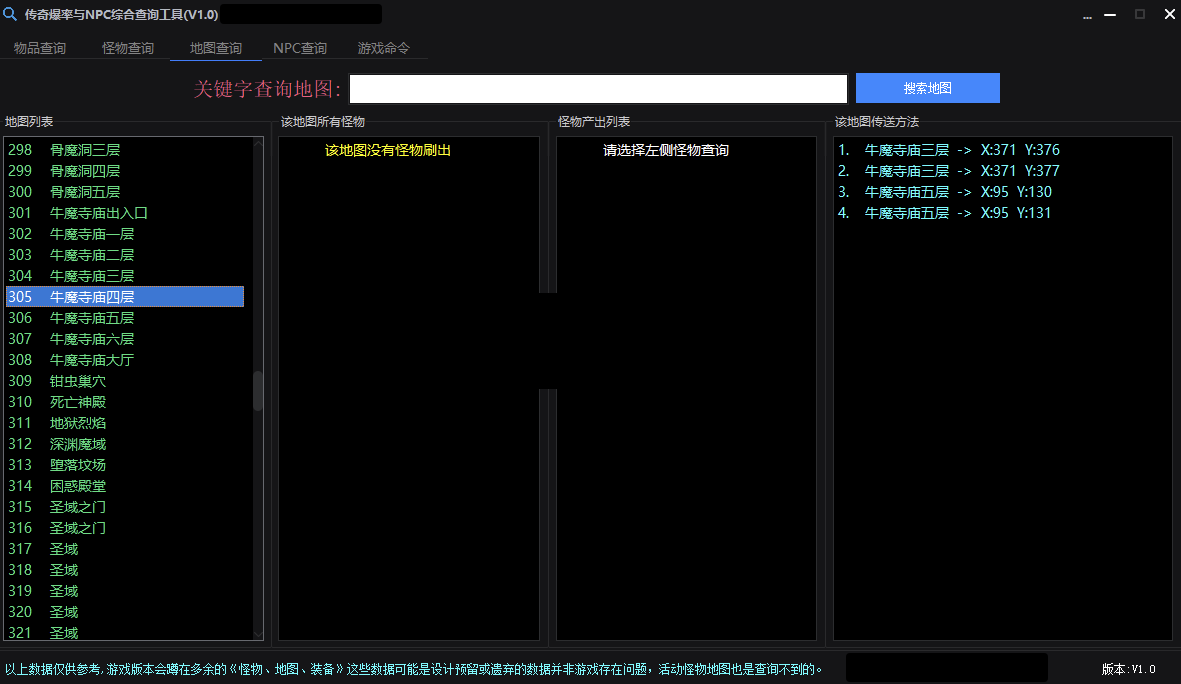Click the map list scrollbar thumb
Viewport: 1181px width, 684px height.
point(258,391)
